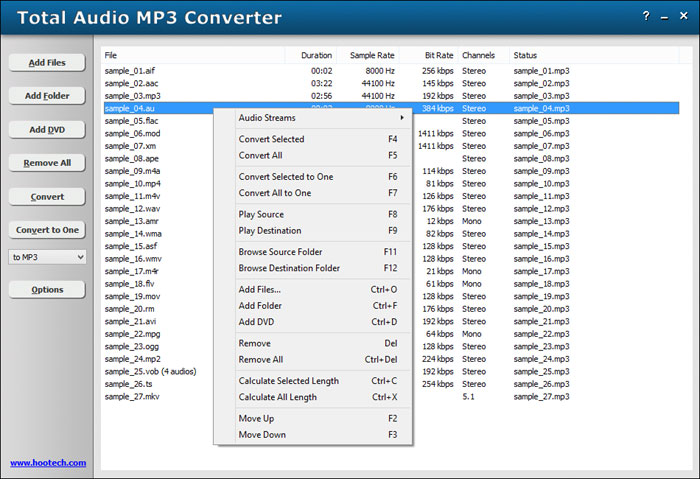Open the www.hootech.com link
The width and height of the screenshot is (700, 479).
[48, 463]
